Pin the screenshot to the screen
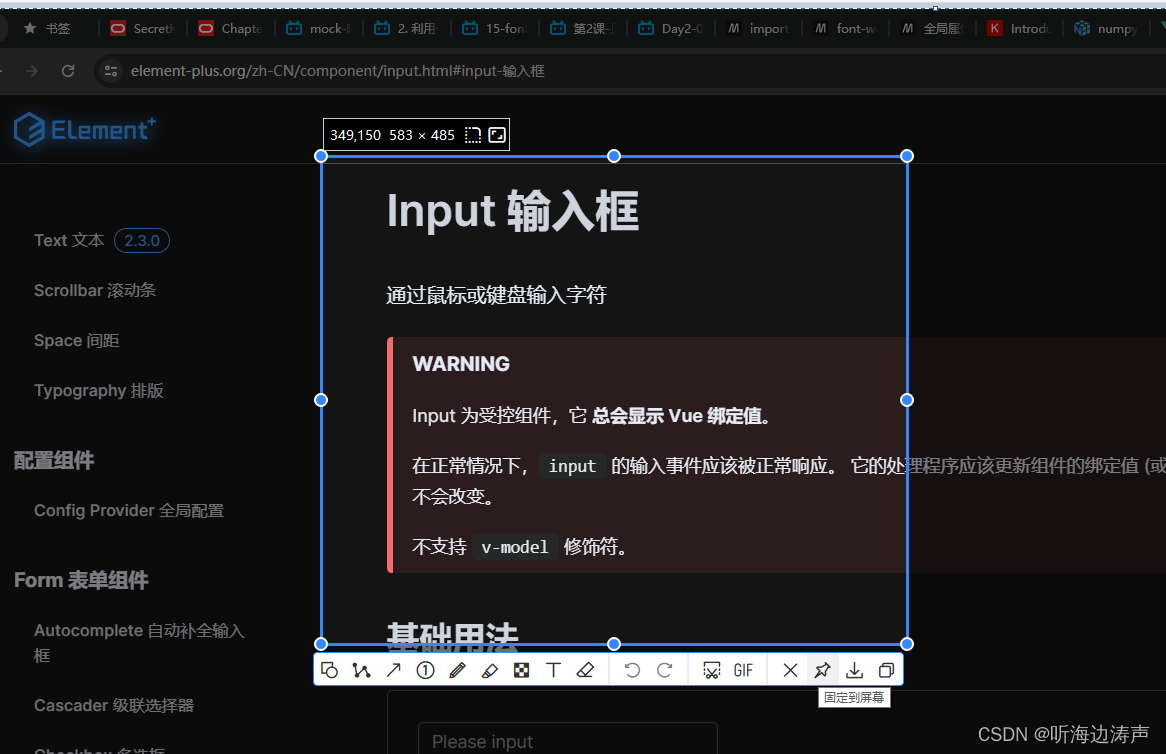 822,670
